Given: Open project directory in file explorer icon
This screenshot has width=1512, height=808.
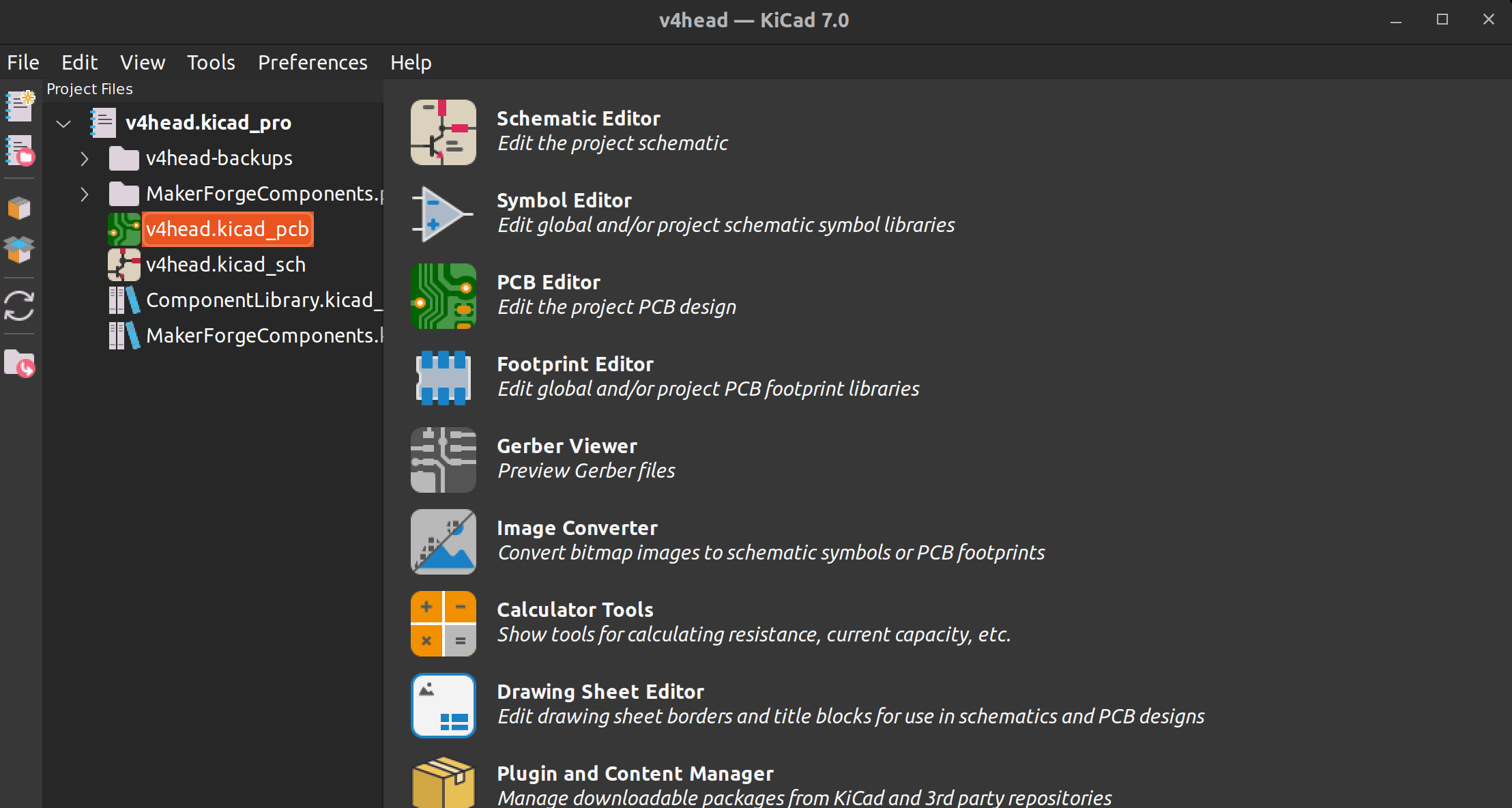Looking at the screenshot, I should pos(19,364).
